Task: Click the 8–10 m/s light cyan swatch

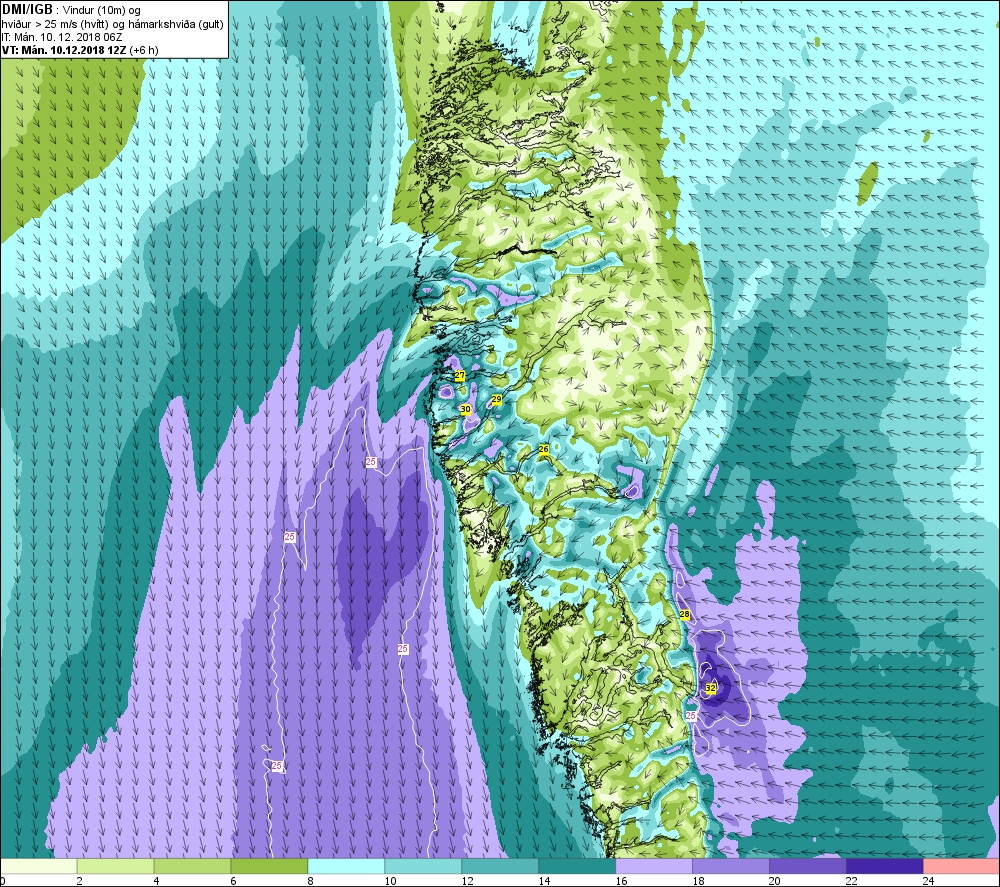Action: pos(346,866)
